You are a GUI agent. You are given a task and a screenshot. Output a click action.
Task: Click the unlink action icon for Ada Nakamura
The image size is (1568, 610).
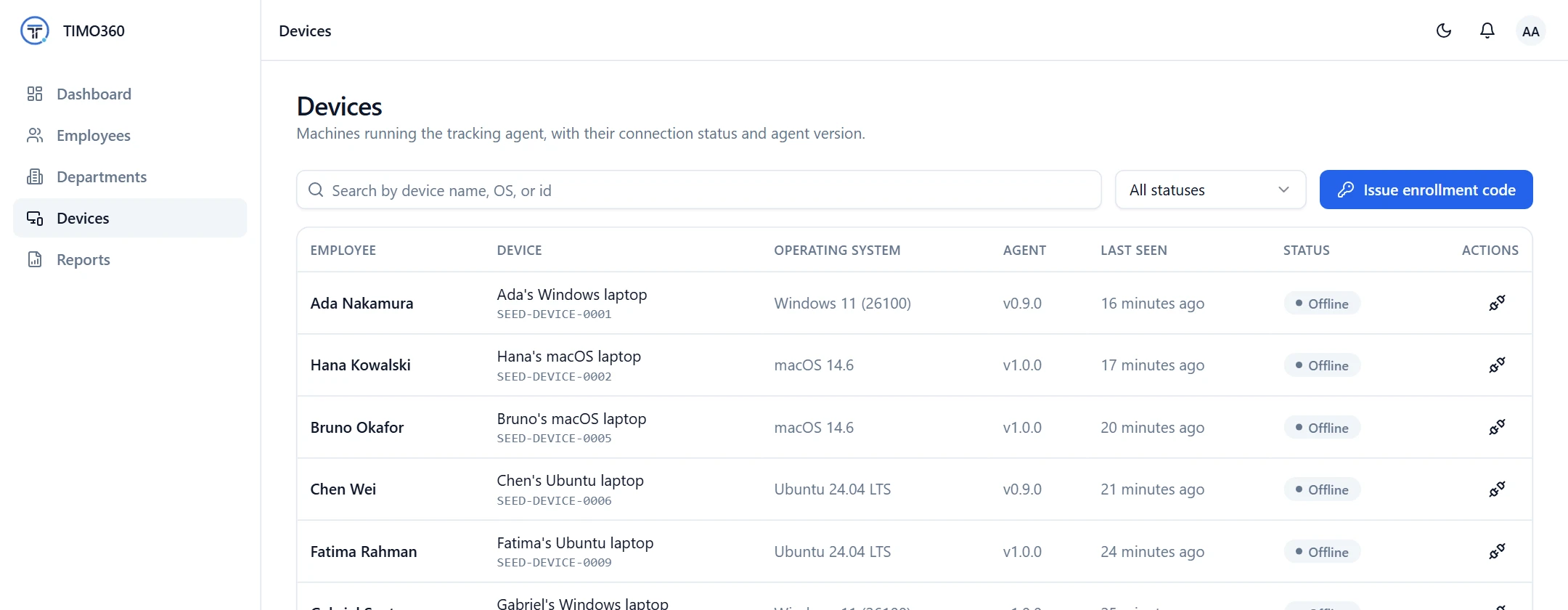[1497, 303]
